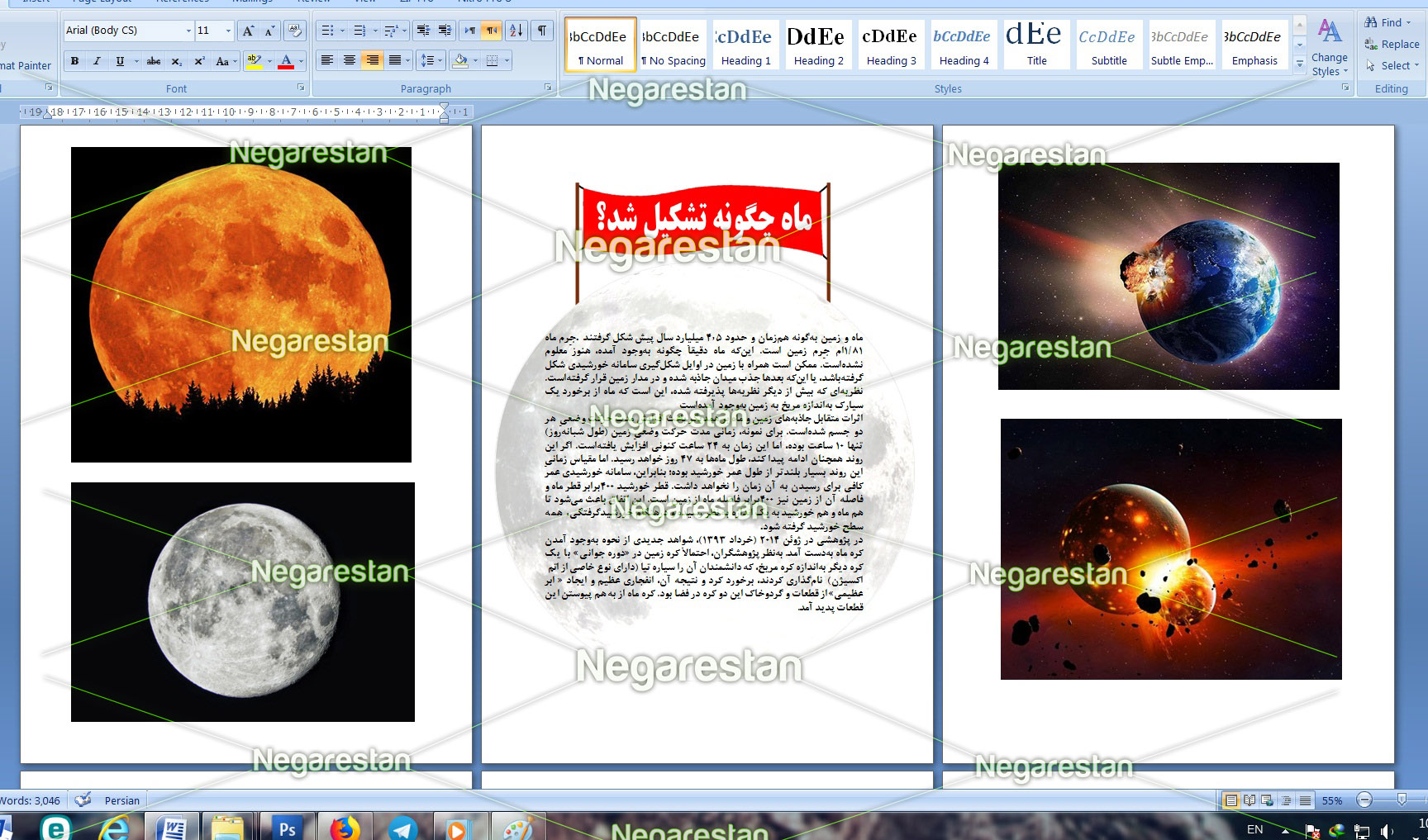Open Photoshop from the taskbar
Screen dimensions: 1428x840
[x=288, y=827]
